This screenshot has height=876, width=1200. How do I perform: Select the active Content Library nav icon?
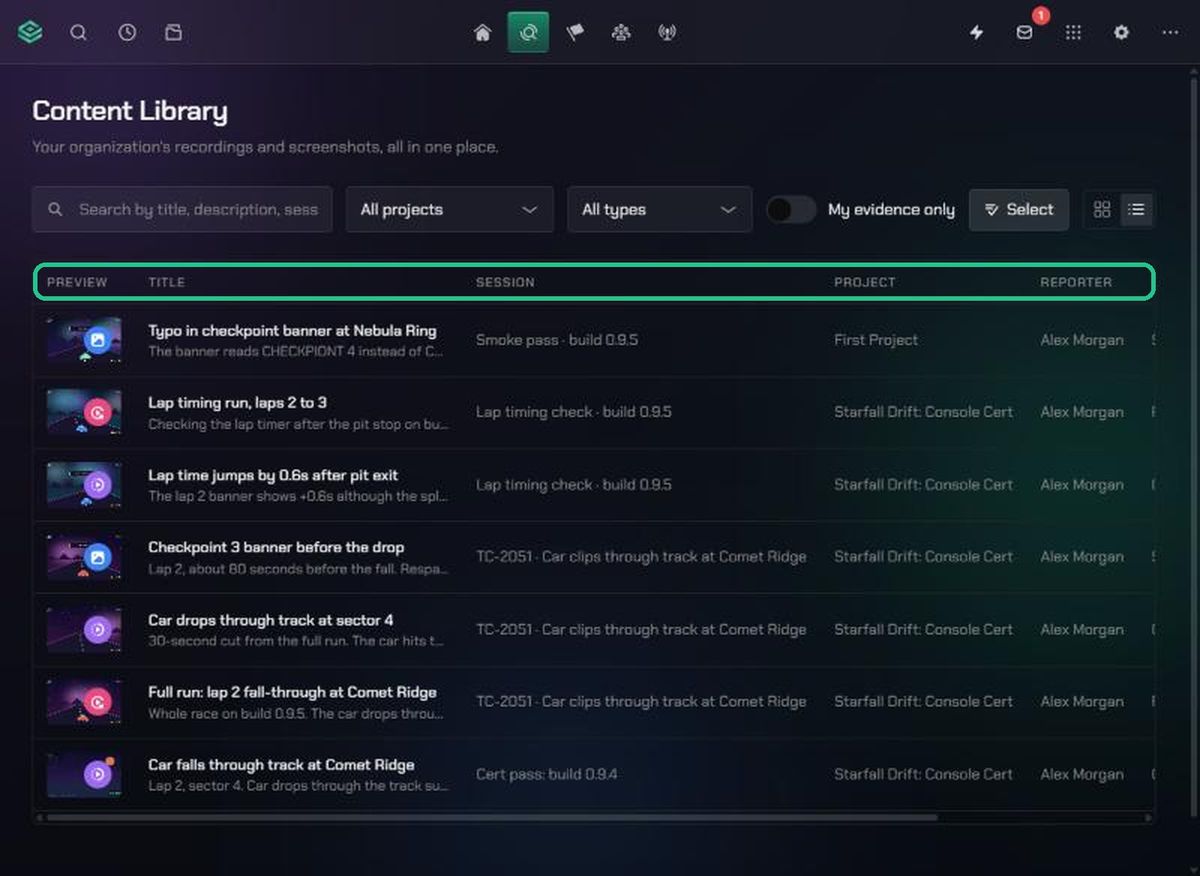click(528, 33)
